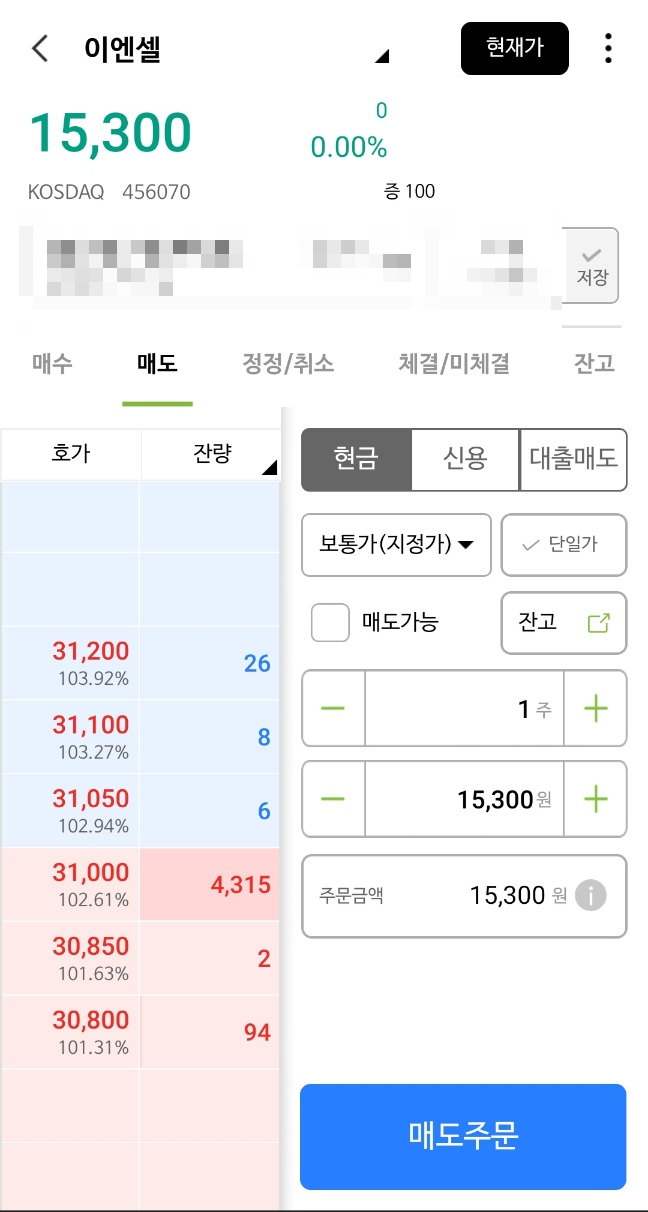Enable the 매도가능 checkbox
Screen dimensions: 648x1212
click(330, 622)
